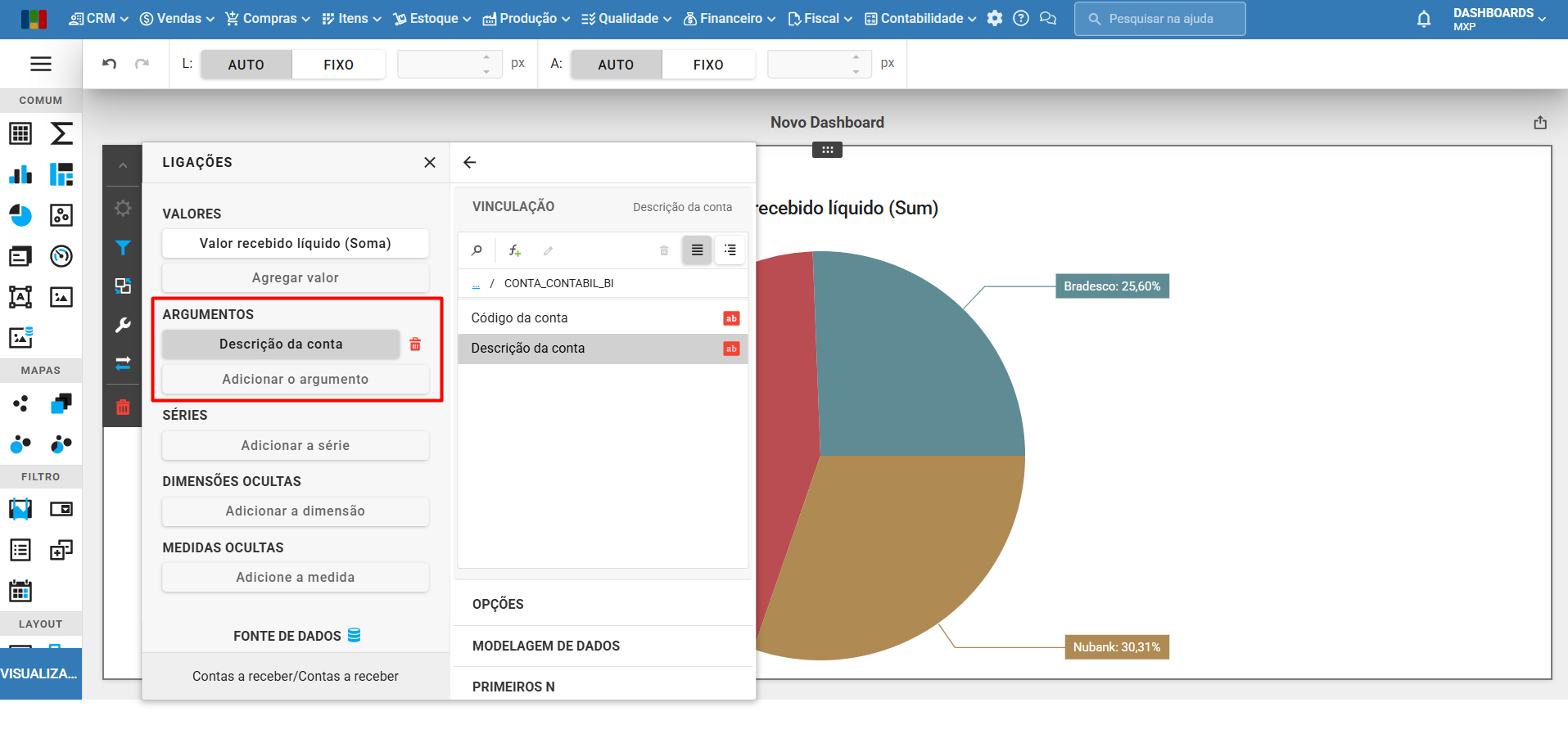This screenshot has width=1568, height=734.
Task: Add a Tree View filter from the toolbox
Action: [x=61, y=550]
